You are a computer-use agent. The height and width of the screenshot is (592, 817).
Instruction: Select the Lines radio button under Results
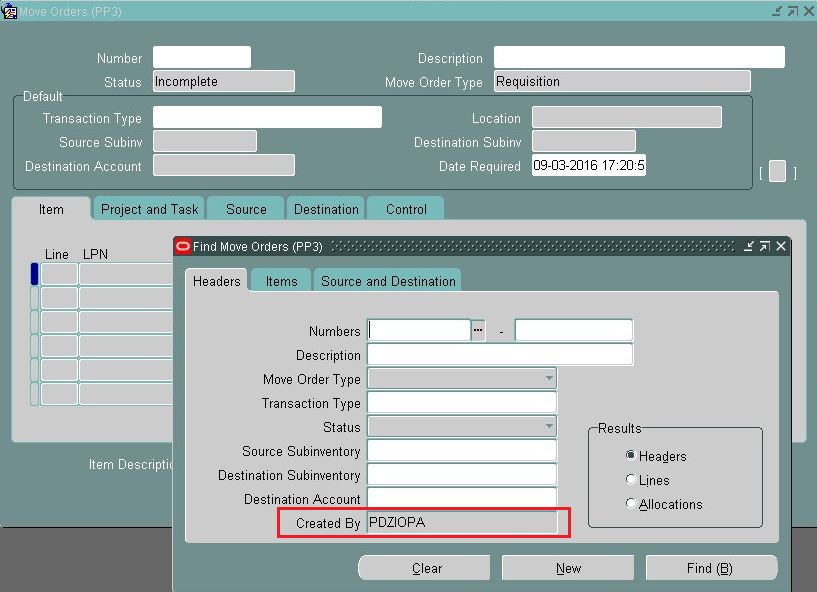(632, 481)
